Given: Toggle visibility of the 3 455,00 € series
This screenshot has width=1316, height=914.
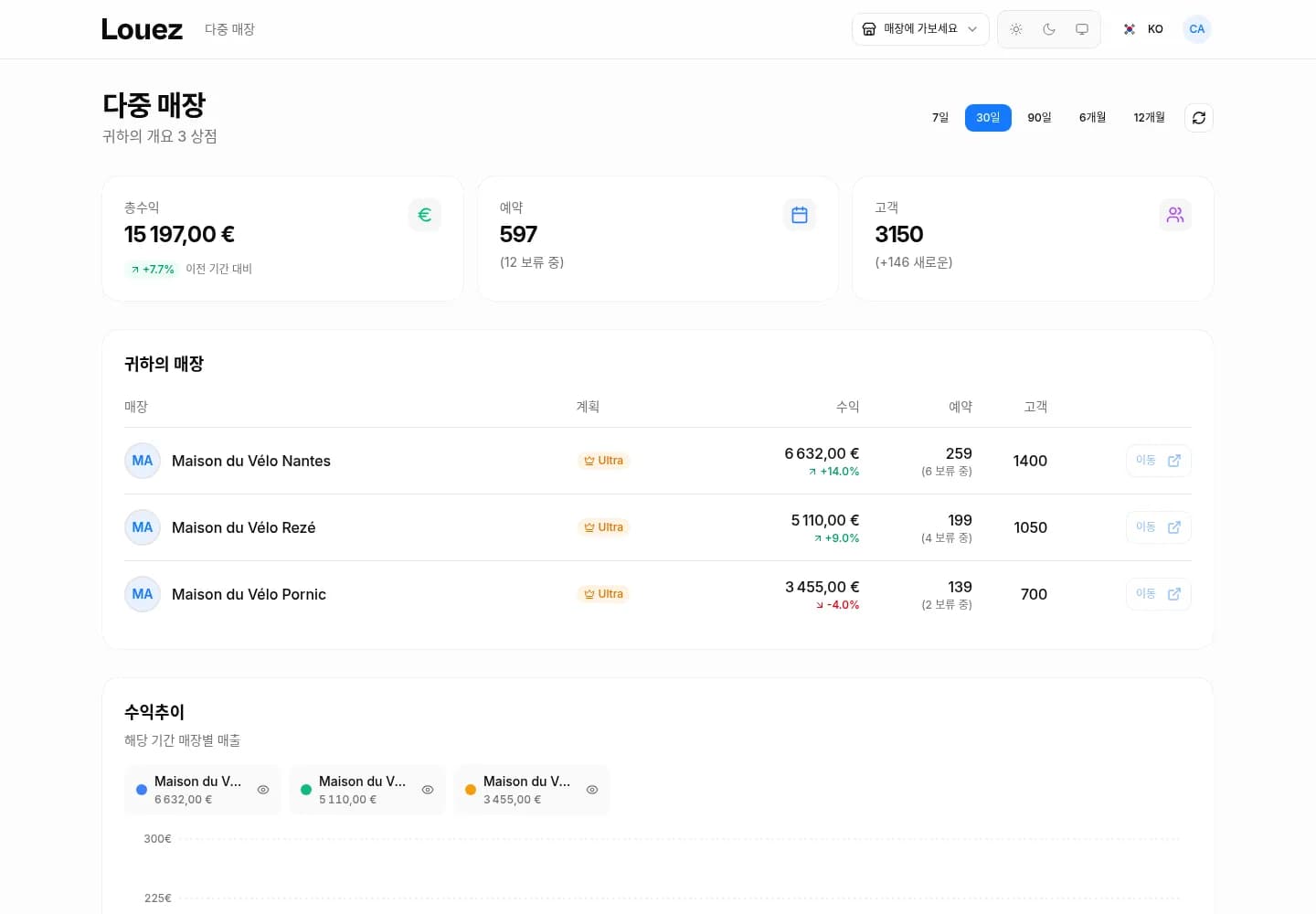Looking at the screenshot, I should (592, 790).
